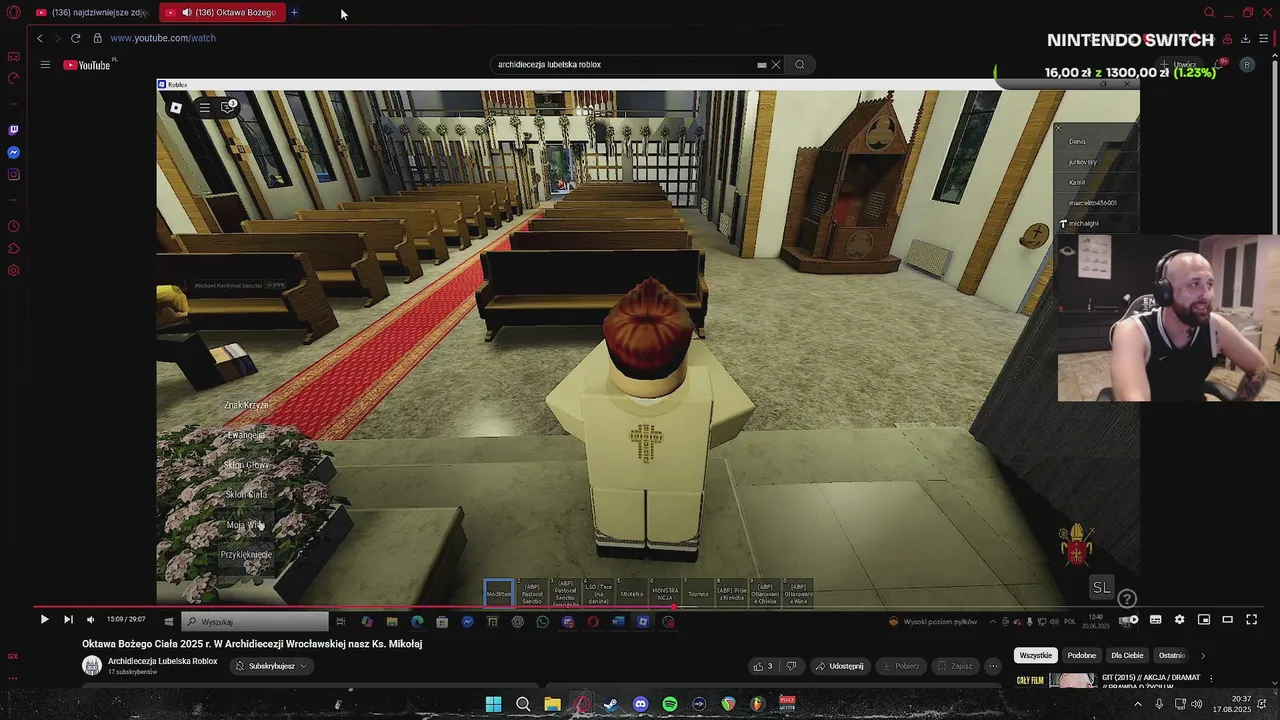Image resolution: width=1280 pixels, height=720 pixels.
Task: Select the Podobne filter chip
Action: pyautogui.click(x=1082, y=656)
